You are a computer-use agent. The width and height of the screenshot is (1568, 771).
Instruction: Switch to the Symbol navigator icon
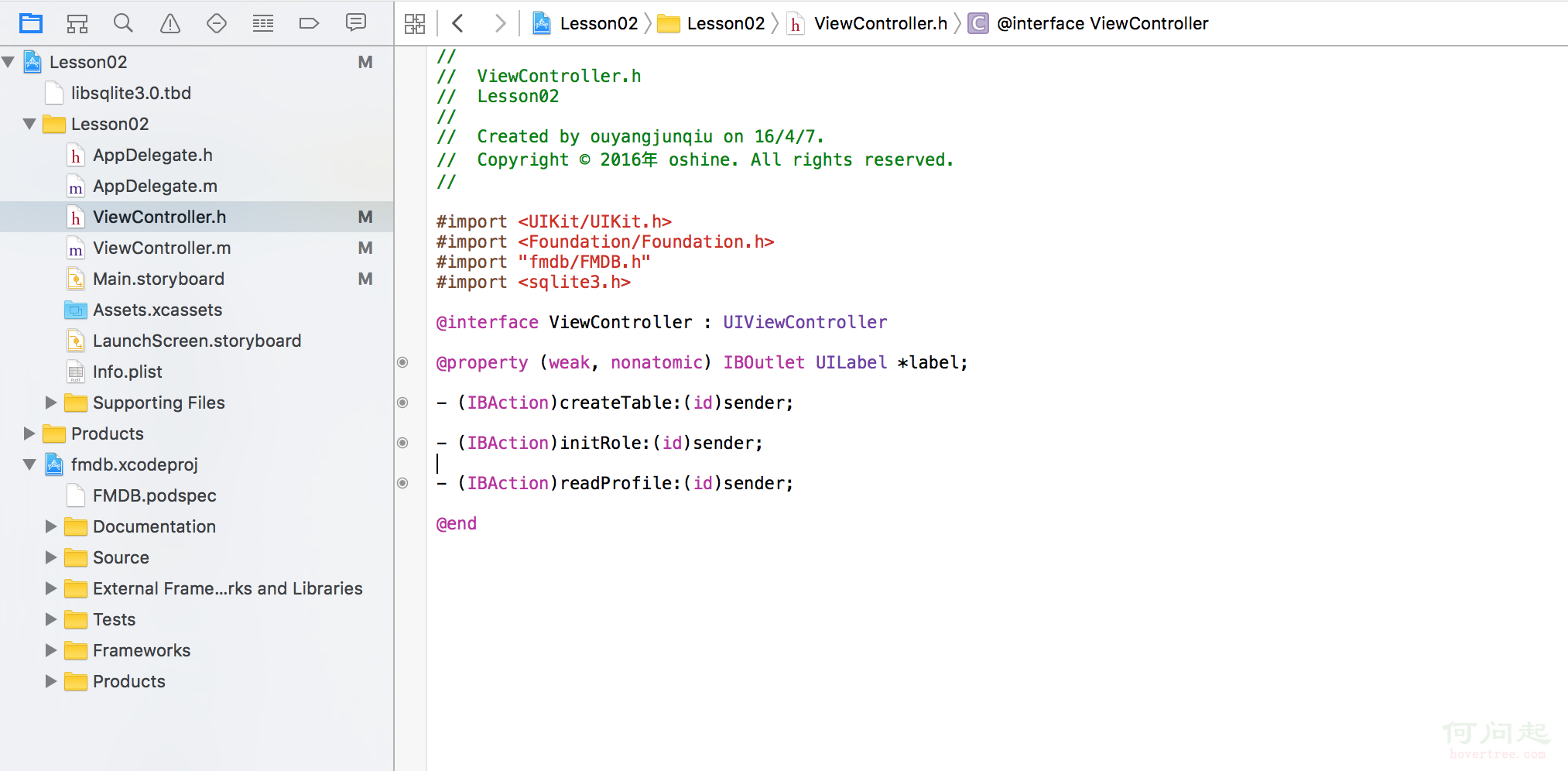pyautogui.click(x=77, y=23)
